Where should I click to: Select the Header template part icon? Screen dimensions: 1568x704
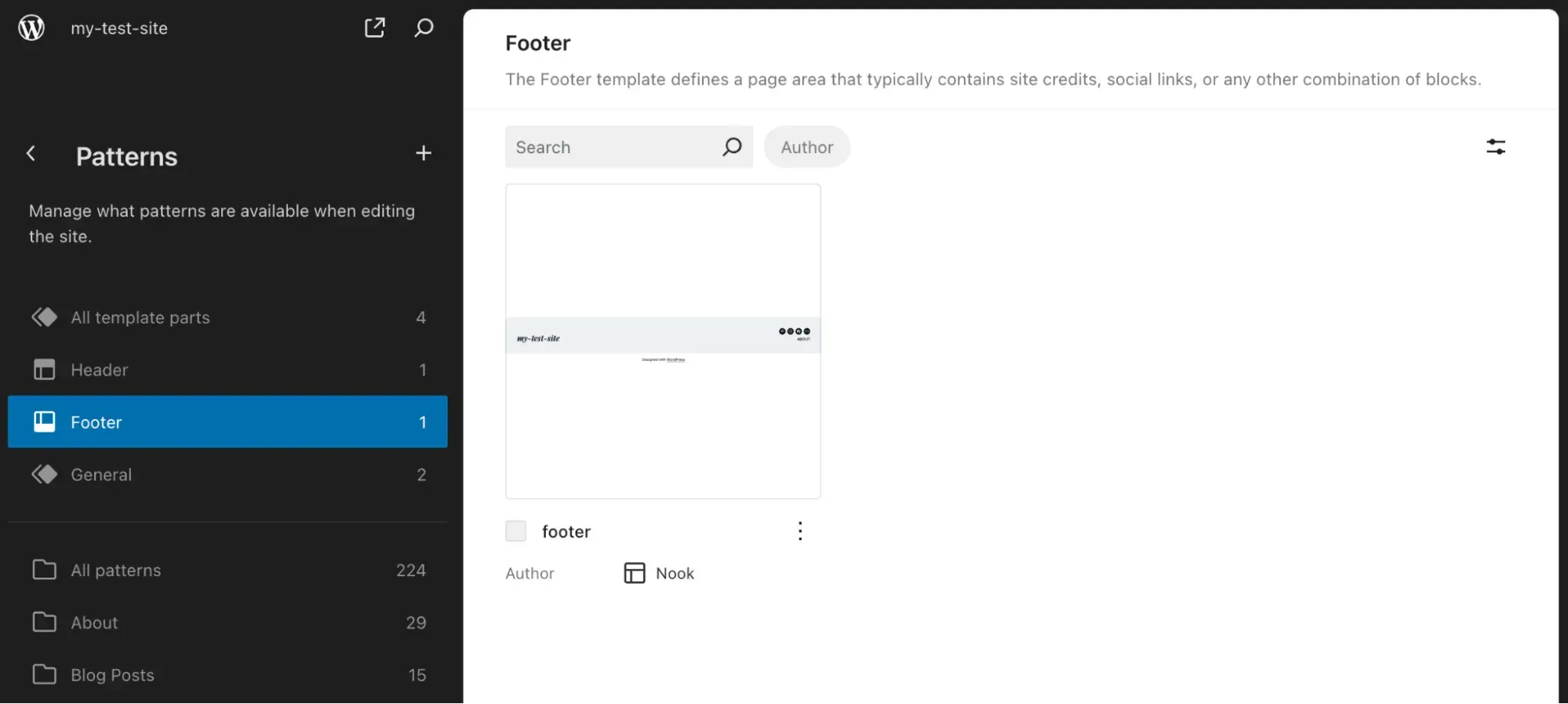click(43, 370)
